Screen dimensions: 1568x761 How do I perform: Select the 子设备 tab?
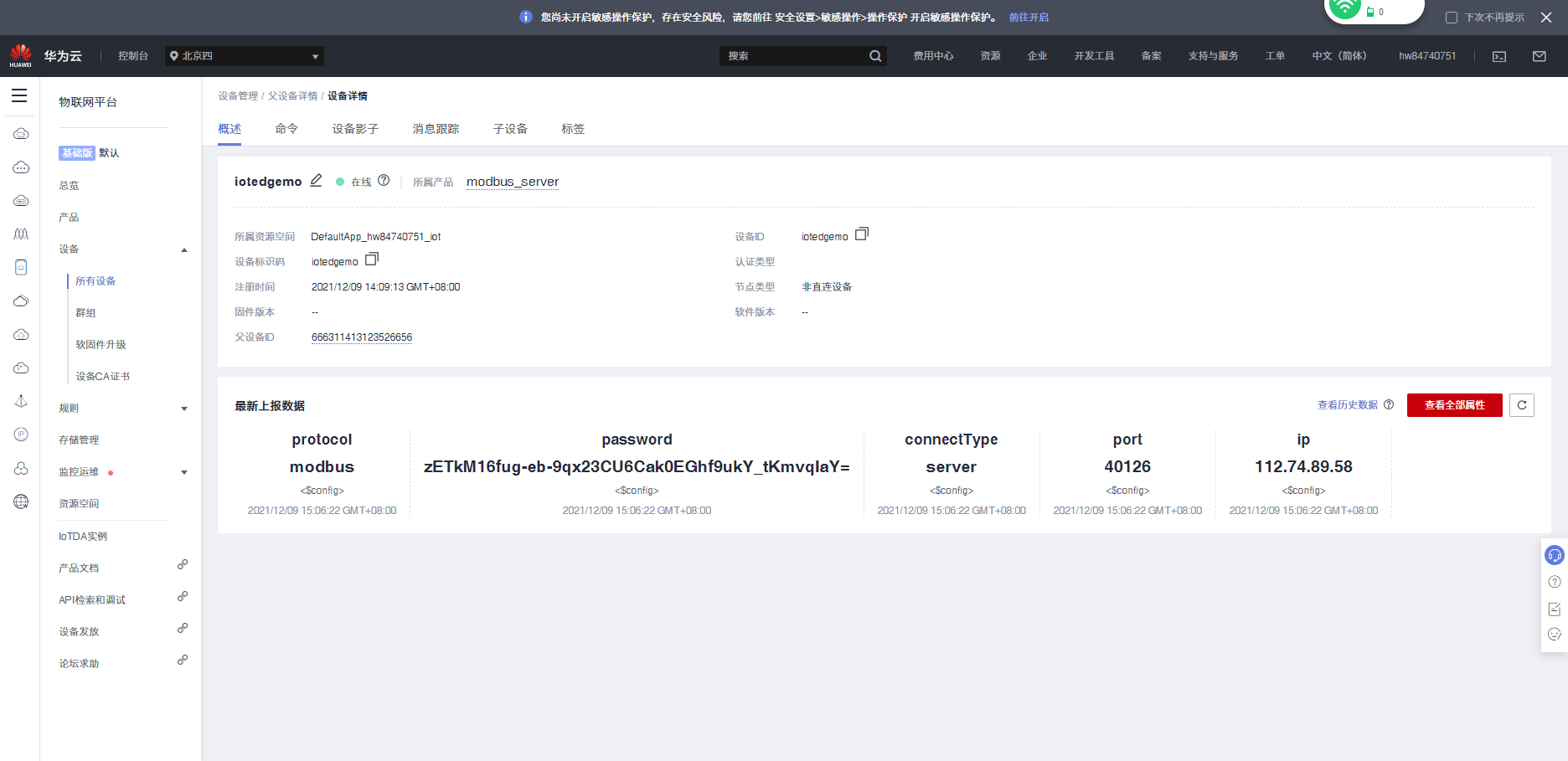click(510, 129)
